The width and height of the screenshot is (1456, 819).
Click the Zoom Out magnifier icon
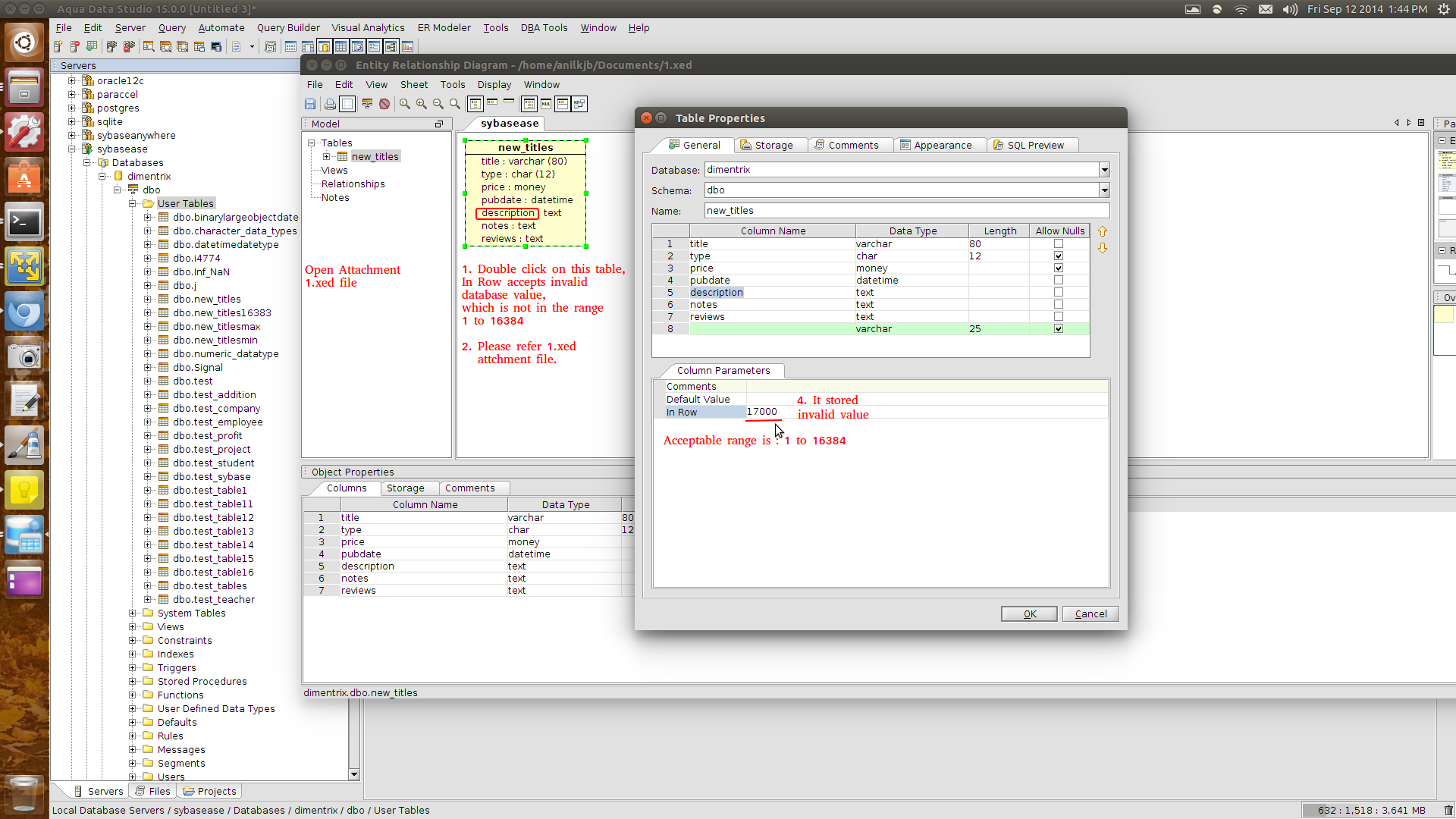(x=438, y=104)
